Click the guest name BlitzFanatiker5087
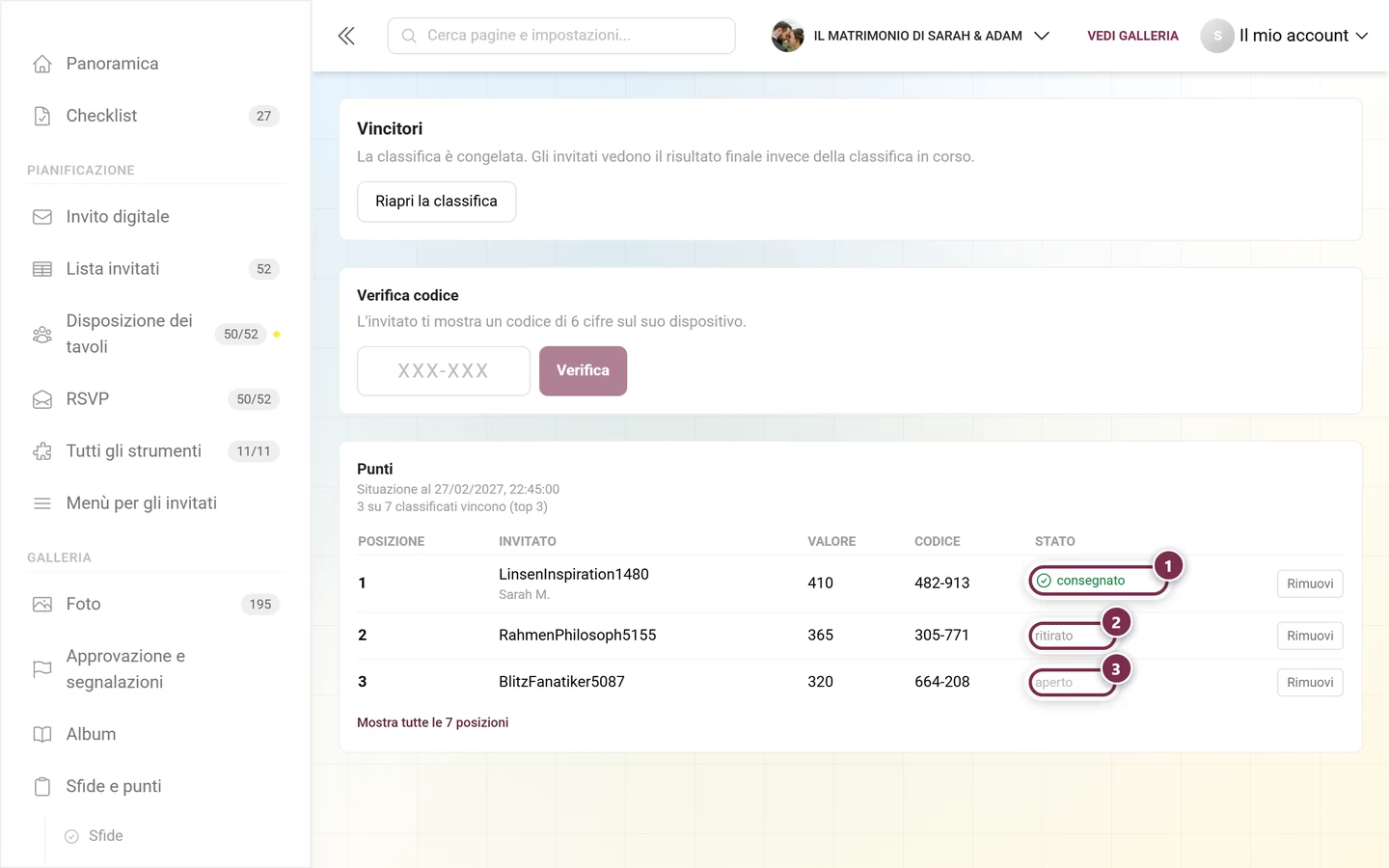 click(x=561, y=681)
